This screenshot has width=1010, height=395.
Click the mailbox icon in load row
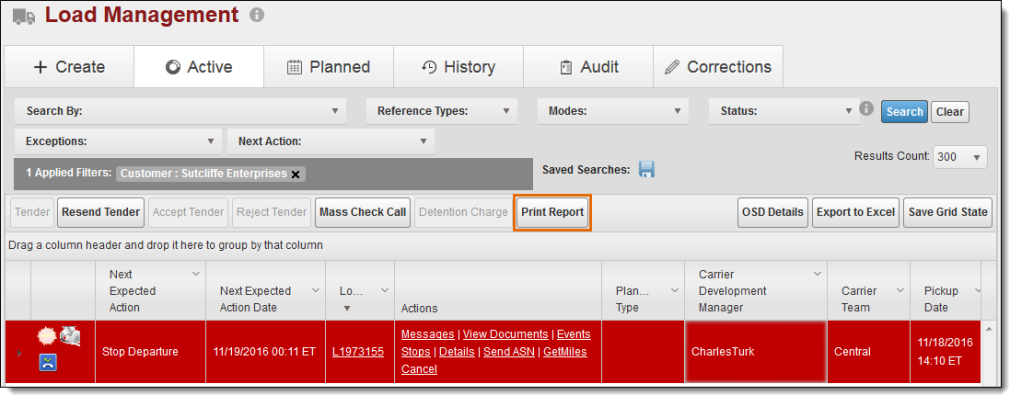click(x=70, y=336)
